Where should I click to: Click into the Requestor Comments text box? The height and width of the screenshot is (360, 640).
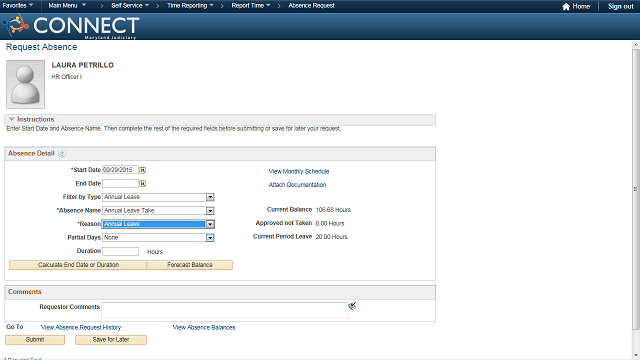pos(224,310)
